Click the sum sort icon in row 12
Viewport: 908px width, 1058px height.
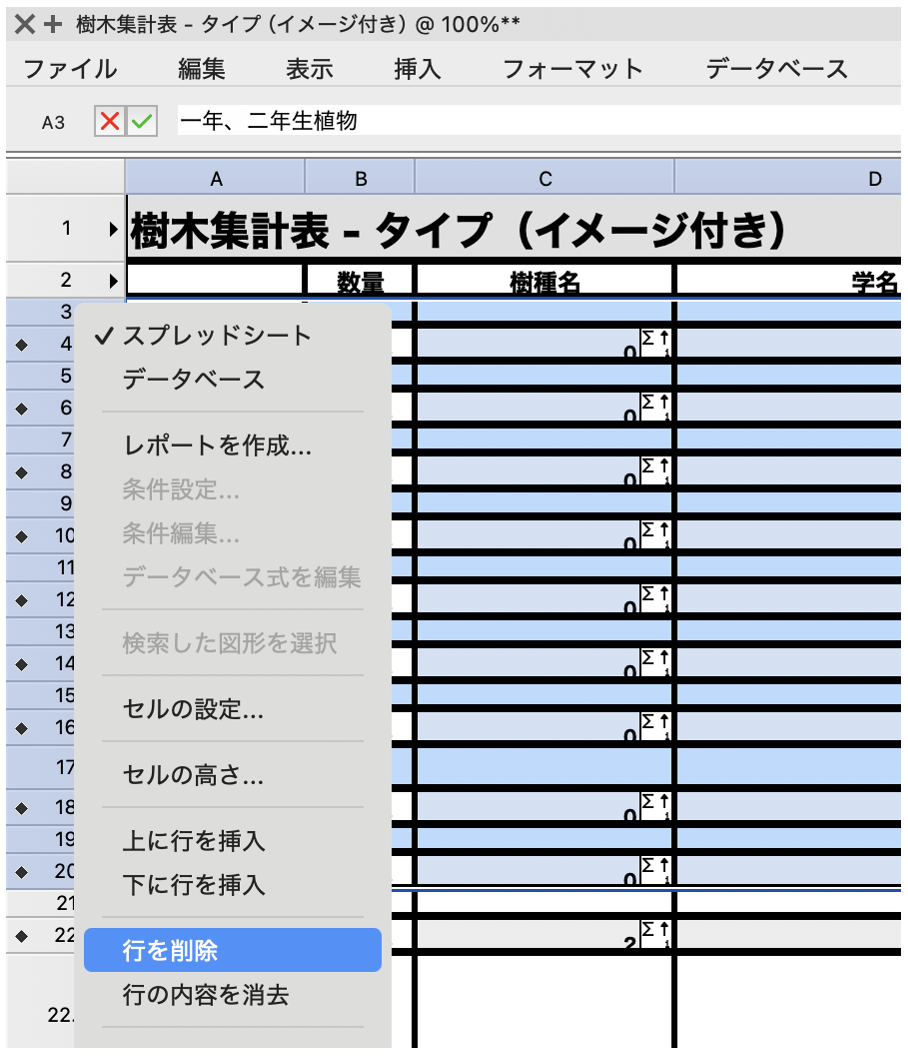pyautogui.click(x=655, y=600)
